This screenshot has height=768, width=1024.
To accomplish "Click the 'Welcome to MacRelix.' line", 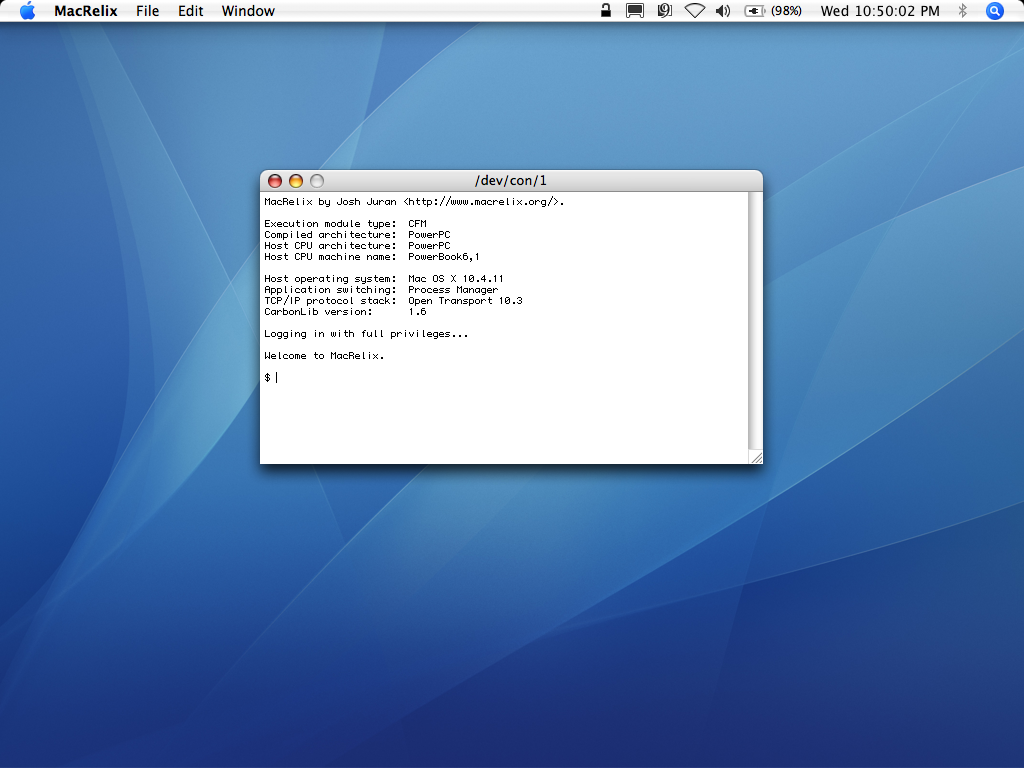I will pos(325,355).
